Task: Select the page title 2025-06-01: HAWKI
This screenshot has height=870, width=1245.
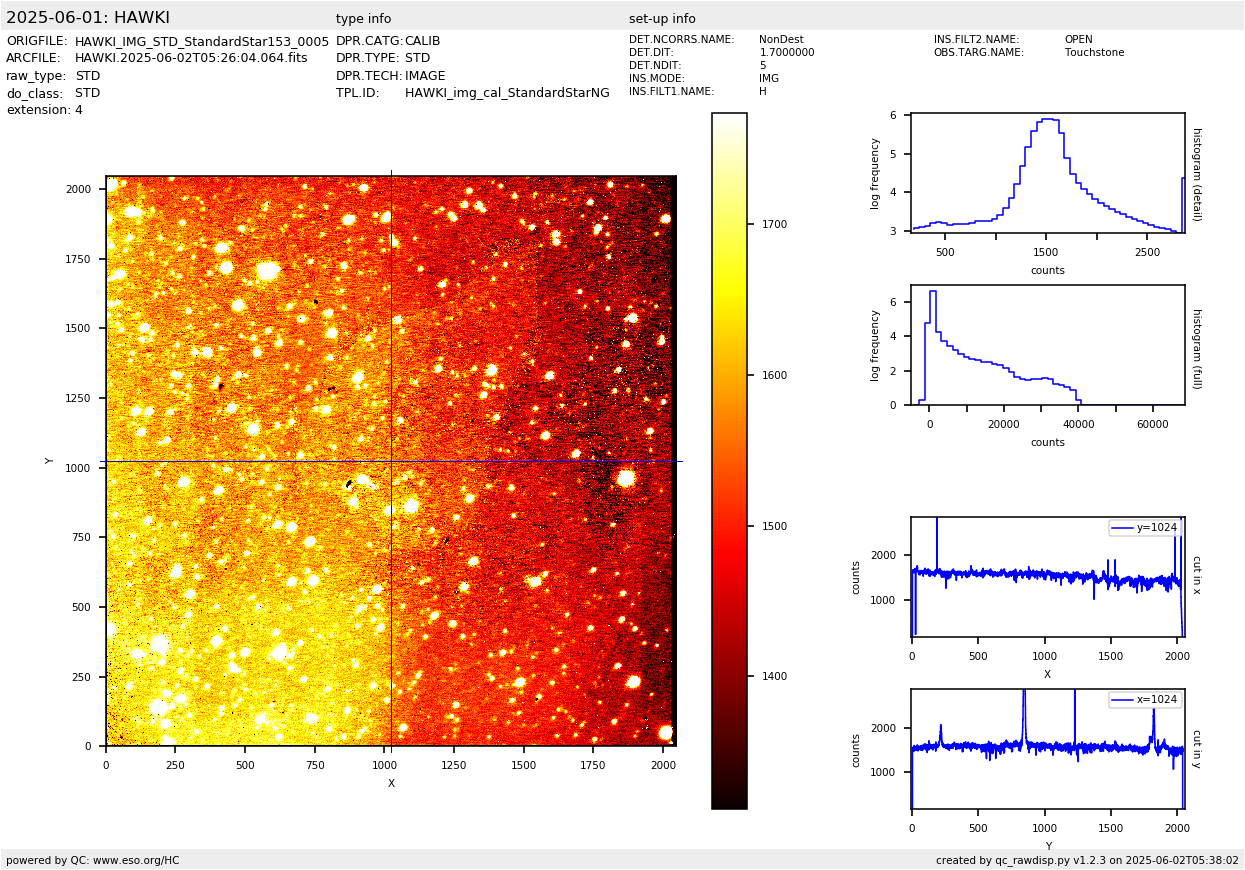Action: click(x=88, y=18)
